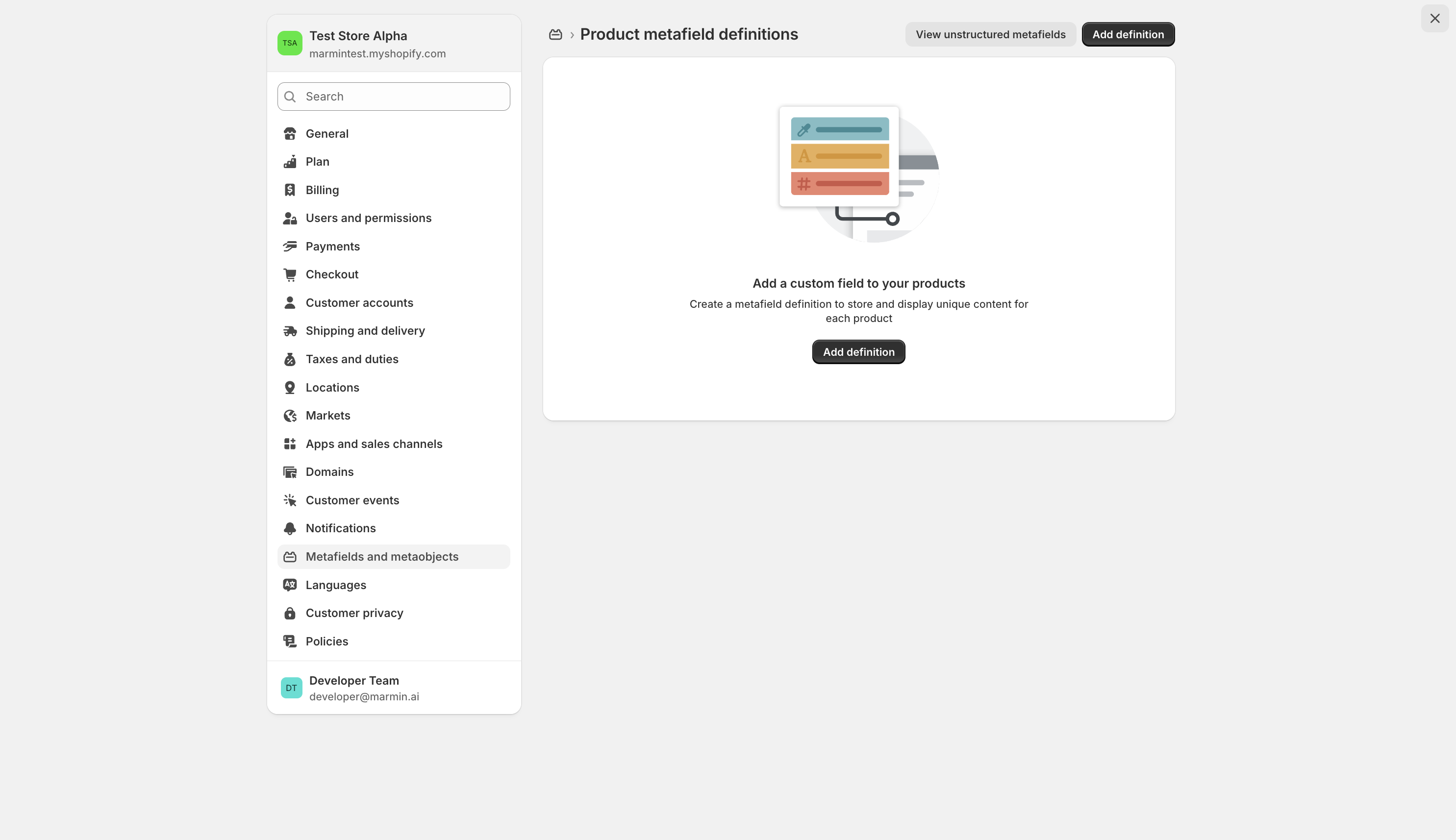
Task: Open Domains from the settings sidebar
Action: point(329,471)
